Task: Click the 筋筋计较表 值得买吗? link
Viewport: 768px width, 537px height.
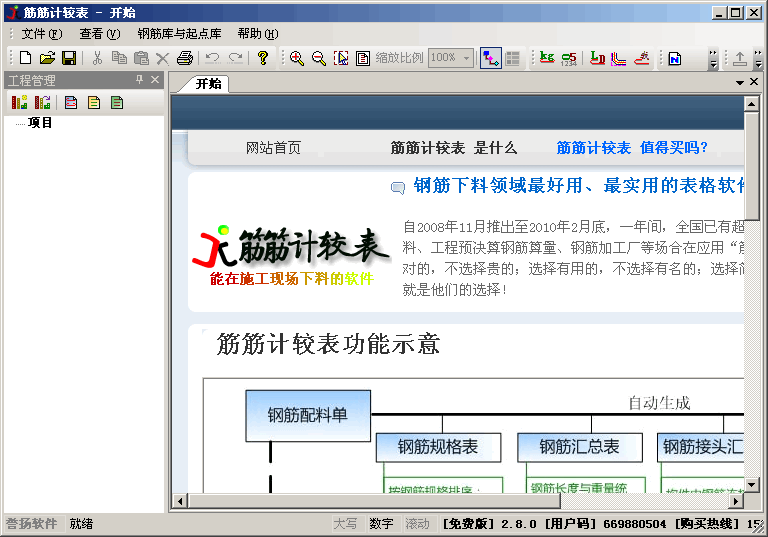Action: click(x=632, y=147)
